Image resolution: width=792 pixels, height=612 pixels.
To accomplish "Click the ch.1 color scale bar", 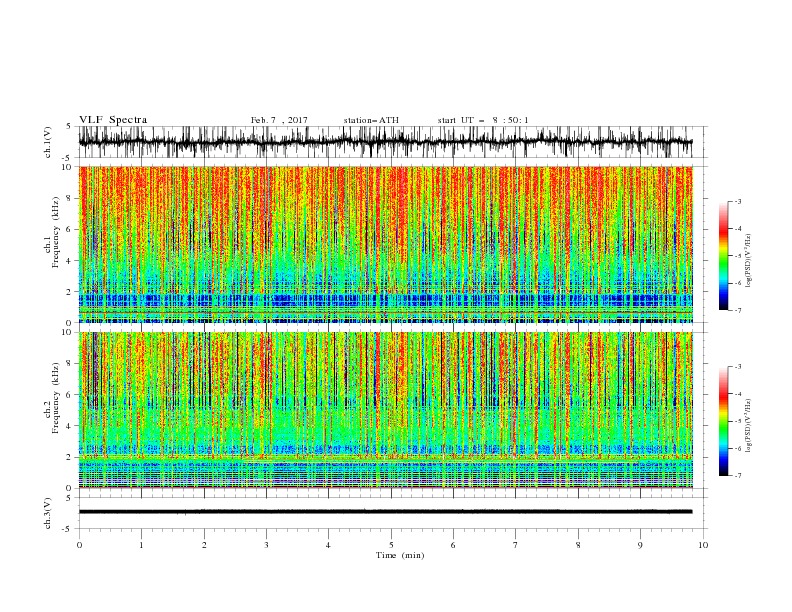I will (723, 256).
